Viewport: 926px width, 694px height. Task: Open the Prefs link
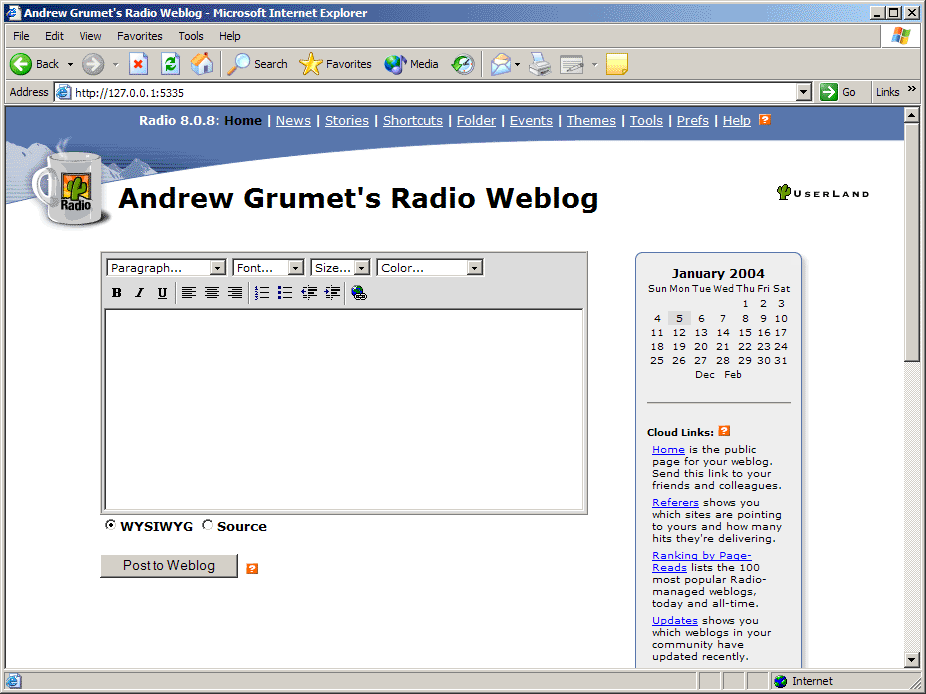693,120
